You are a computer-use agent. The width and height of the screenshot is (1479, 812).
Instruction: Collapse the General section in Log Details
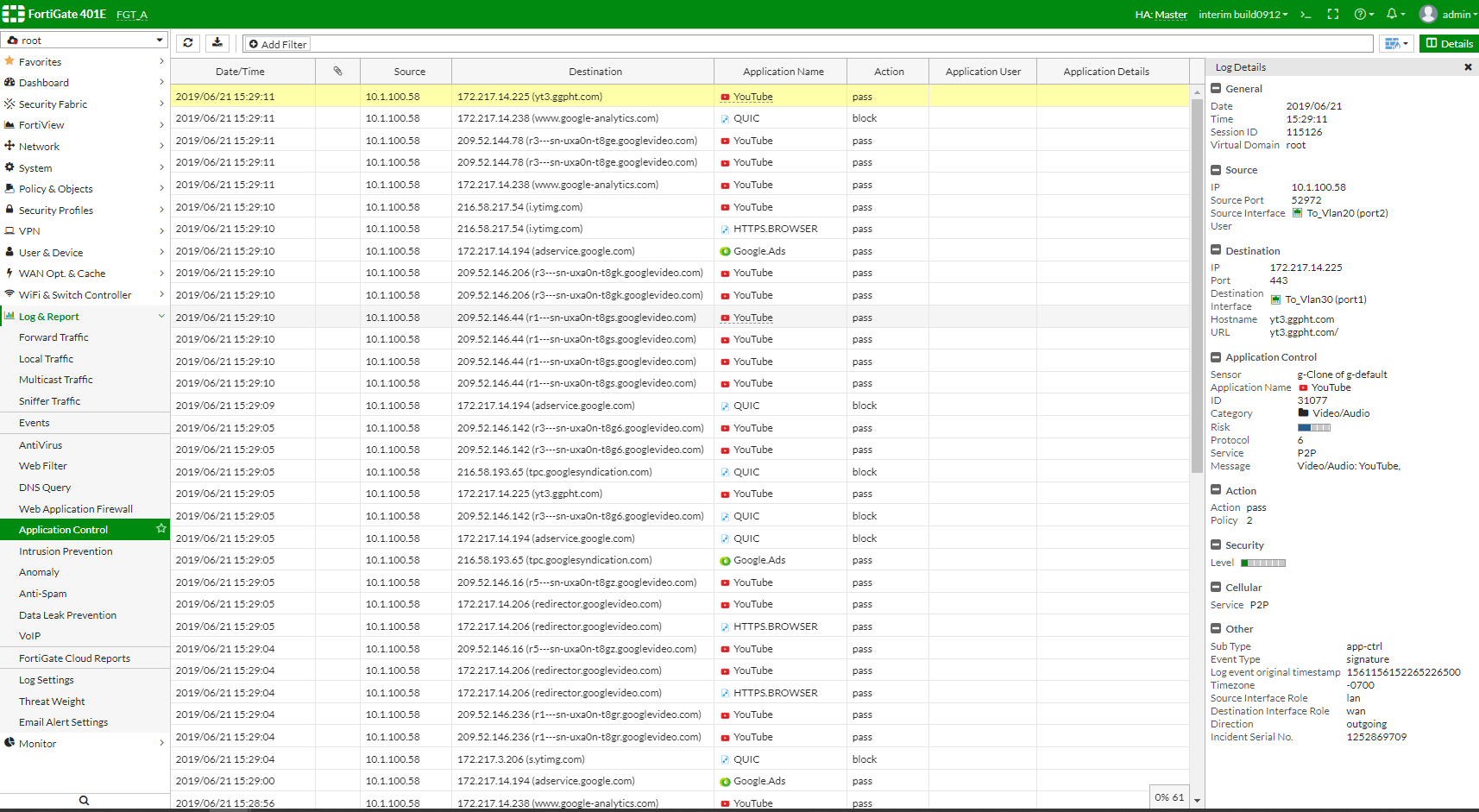pyautogui.click(x=1216, y=89)
